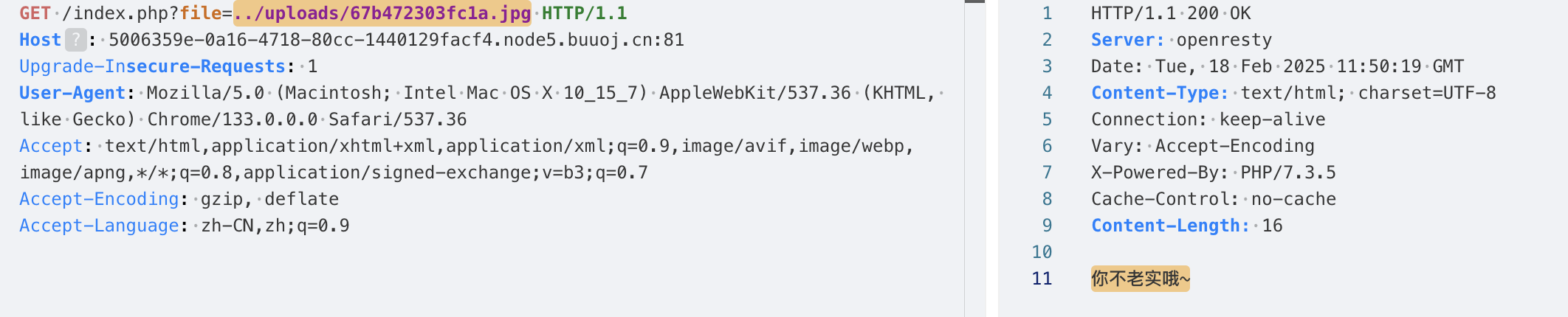This screenshot has height=317, width=1568.
Task: Click the highlighted uploads jpg file path
Action: pos(382,13)
